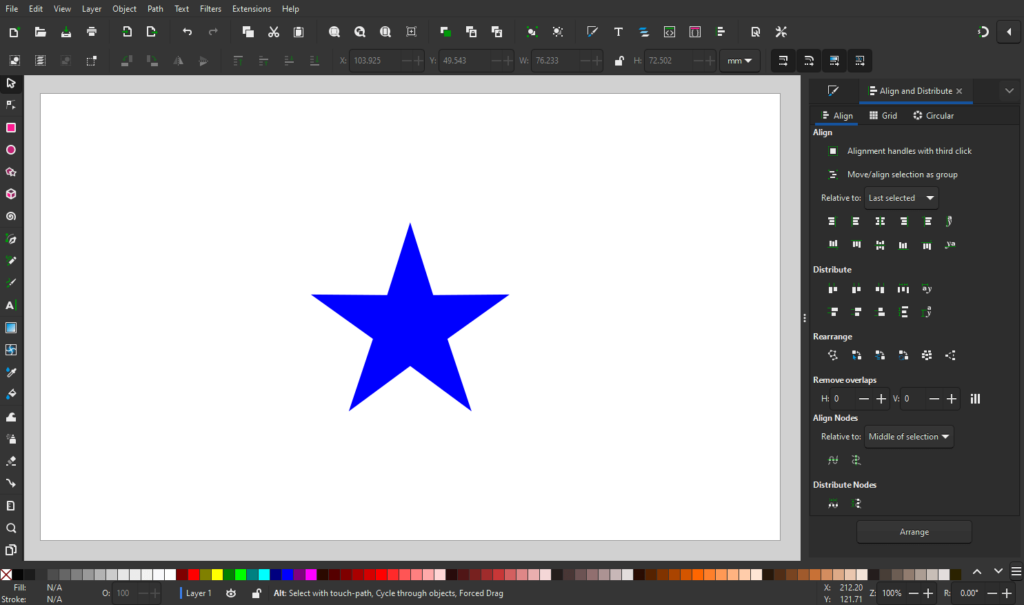Image resolution: width=1024 pixels, height=605 pixels.
Task: Unlock the width/height ratio lock
Action: 620,60
